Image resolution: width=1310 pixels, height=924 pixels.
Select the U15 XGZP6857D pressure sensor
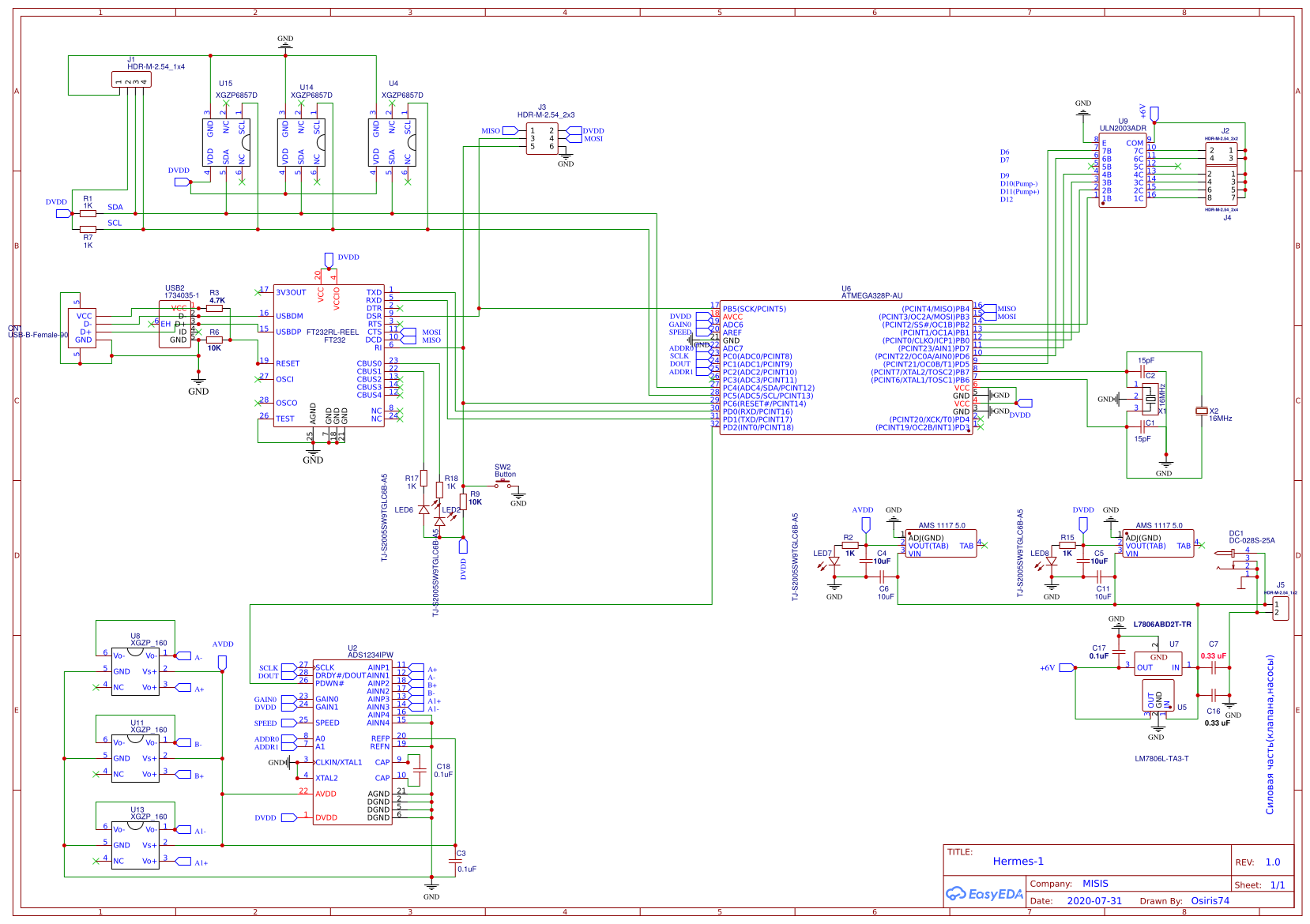226,142
